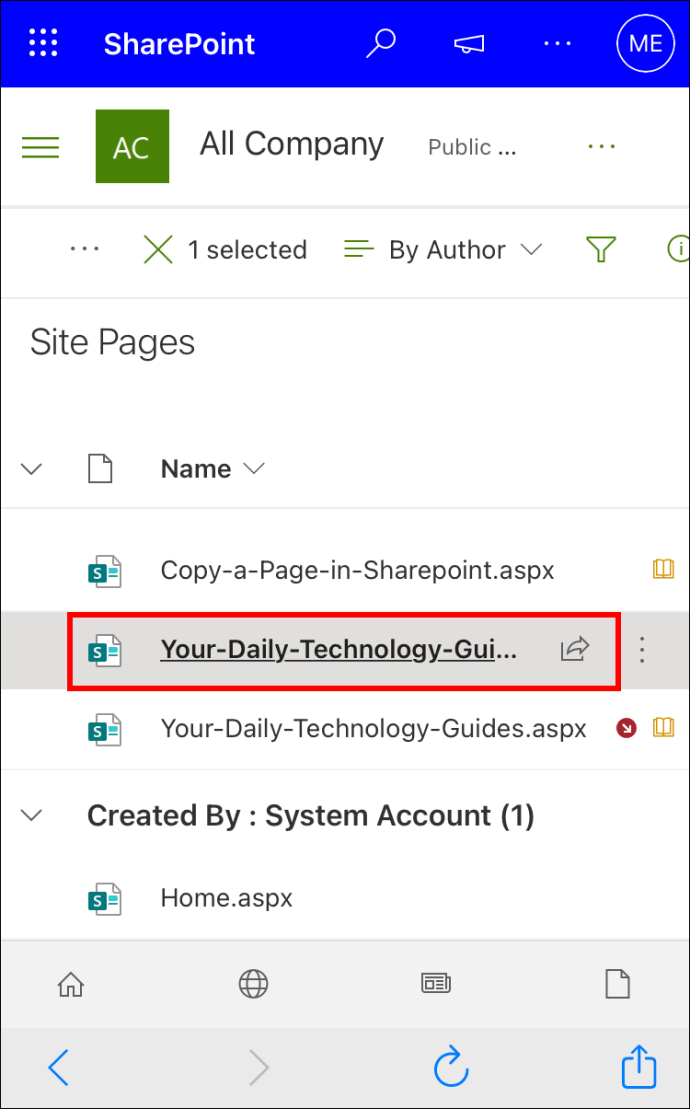Open vertical ellipsis for selected page row
This screenshot has height=1109, width=690.
[x=642, y=649]
